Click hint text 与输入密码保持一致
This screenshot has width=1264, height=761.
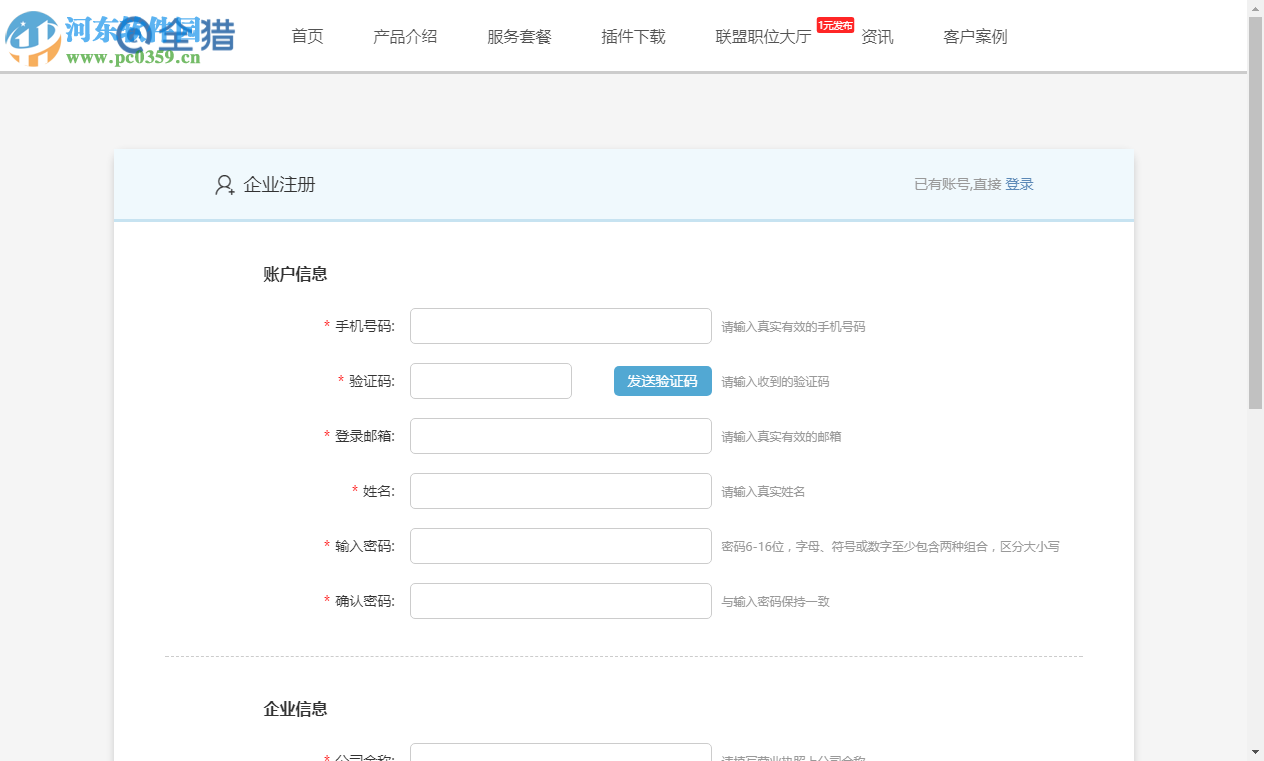click(x=775, y=602)
